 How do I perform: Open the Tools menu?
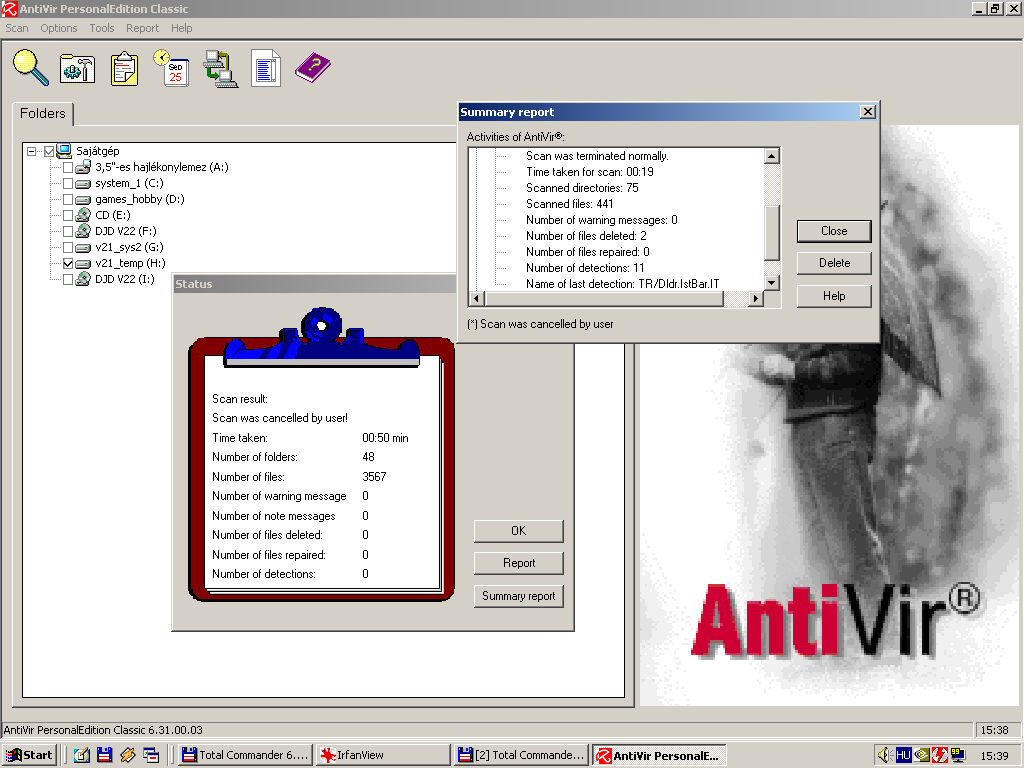(x=102, y=28)
